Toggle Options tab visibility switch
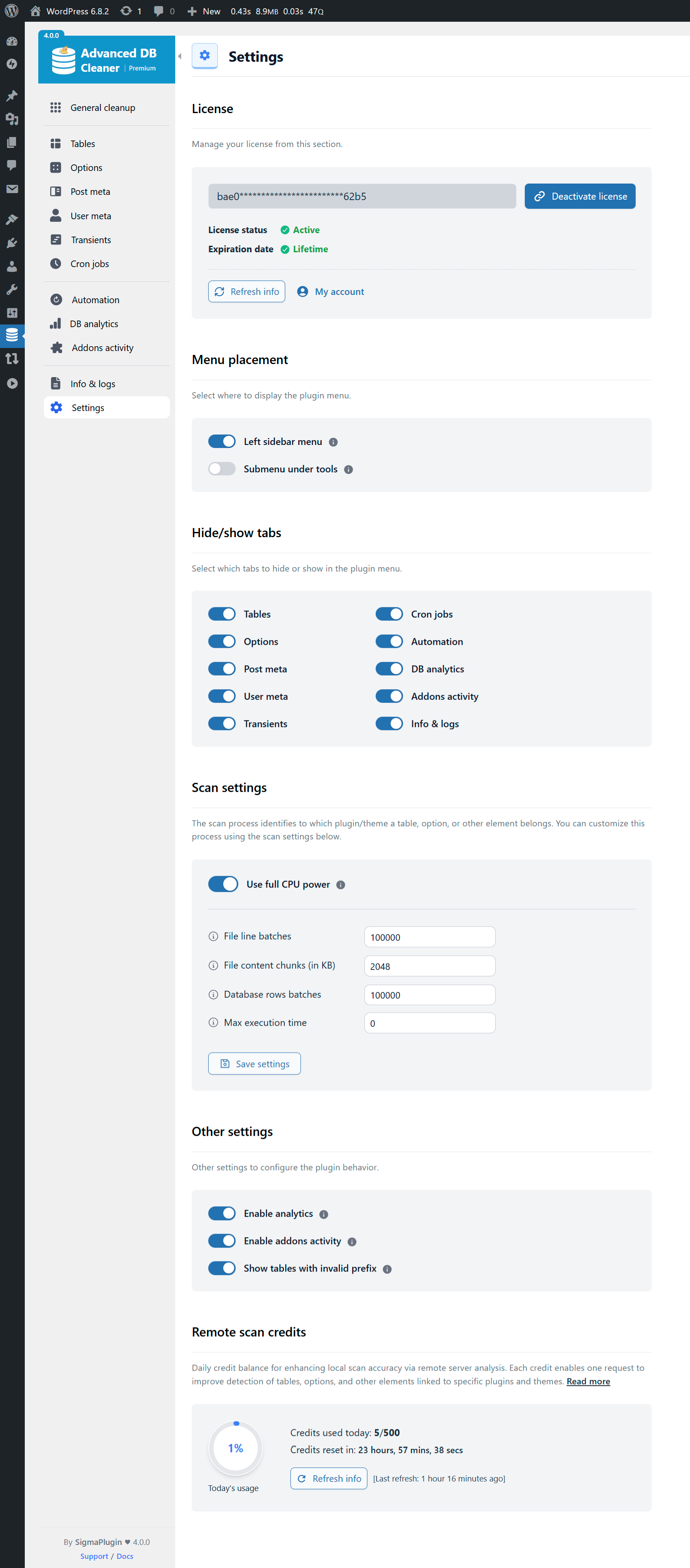The height and width of the screenshot is (1568, 690). 221,641
